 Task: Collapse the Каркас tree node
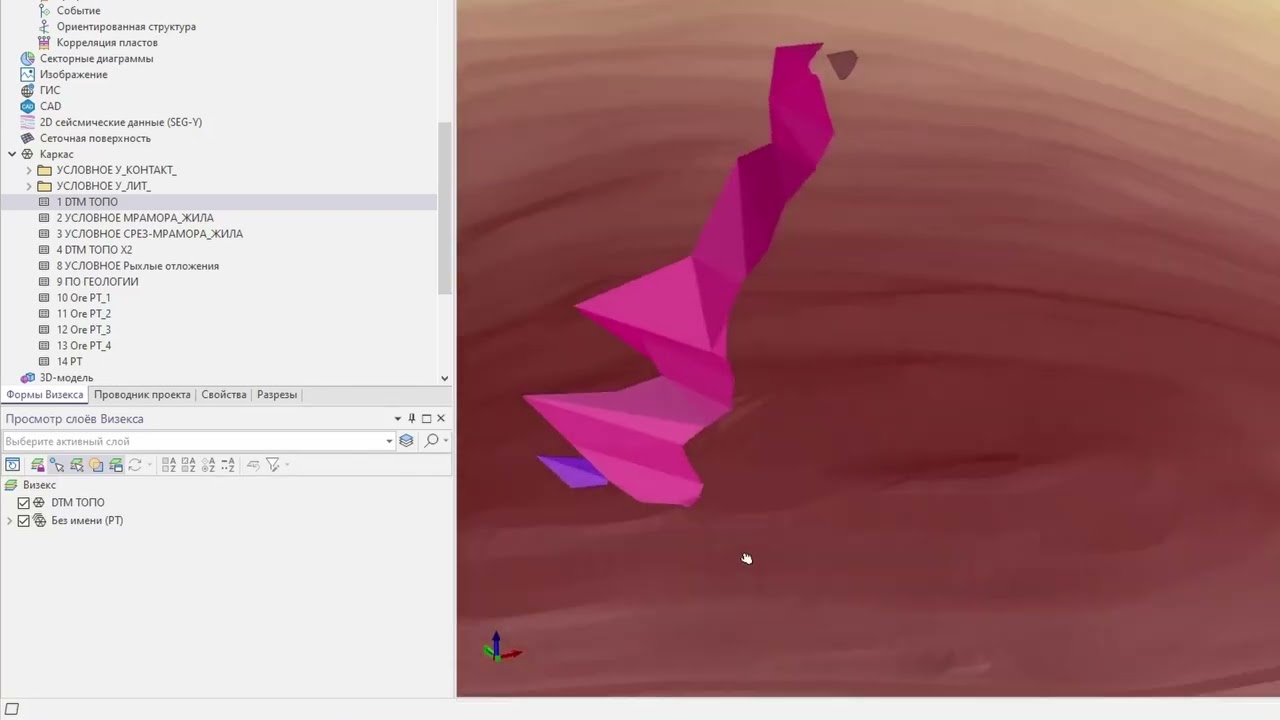[12, 154]
